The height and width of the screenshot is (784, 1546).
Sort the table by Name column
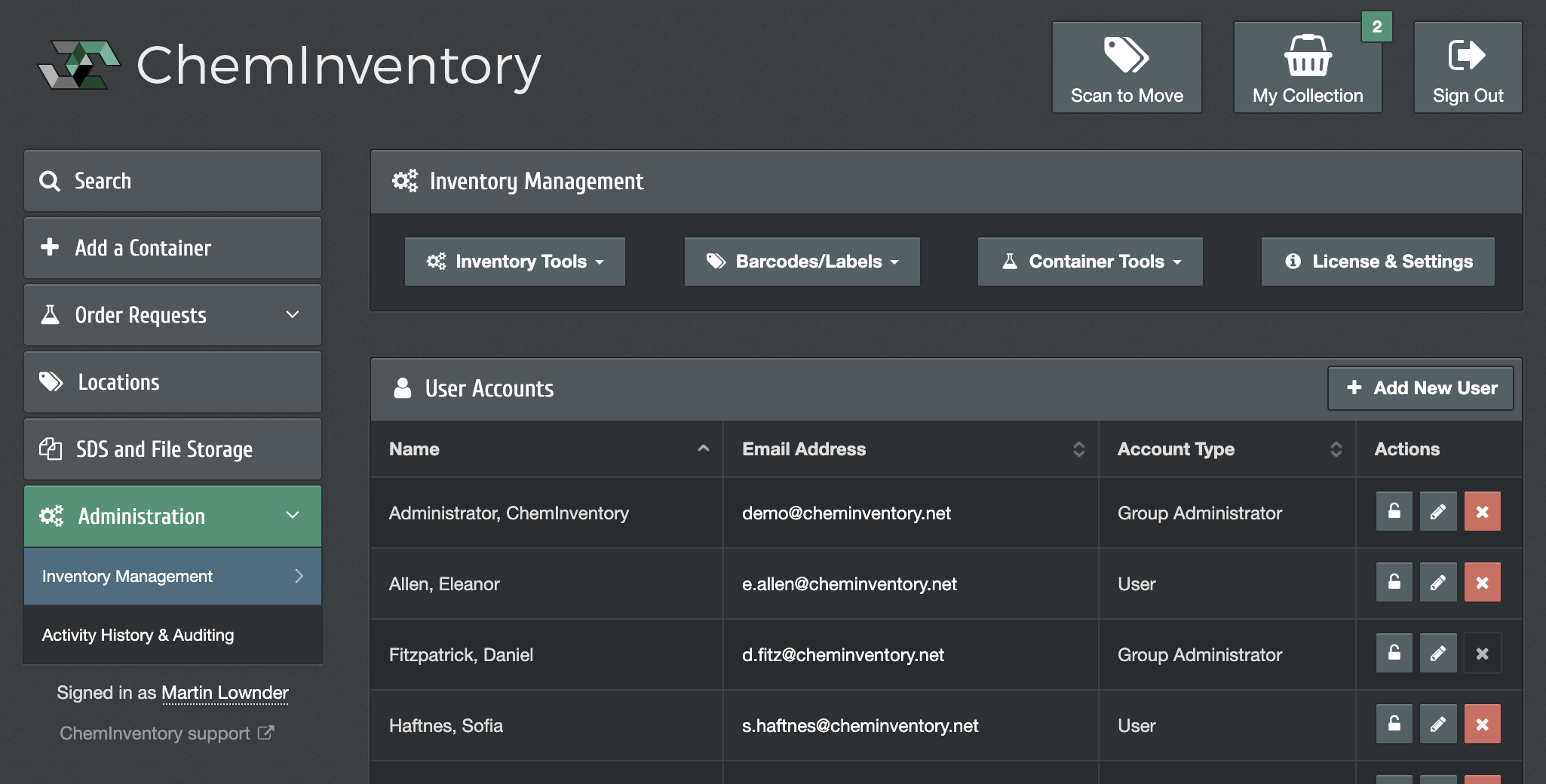(x=547, y=449)
